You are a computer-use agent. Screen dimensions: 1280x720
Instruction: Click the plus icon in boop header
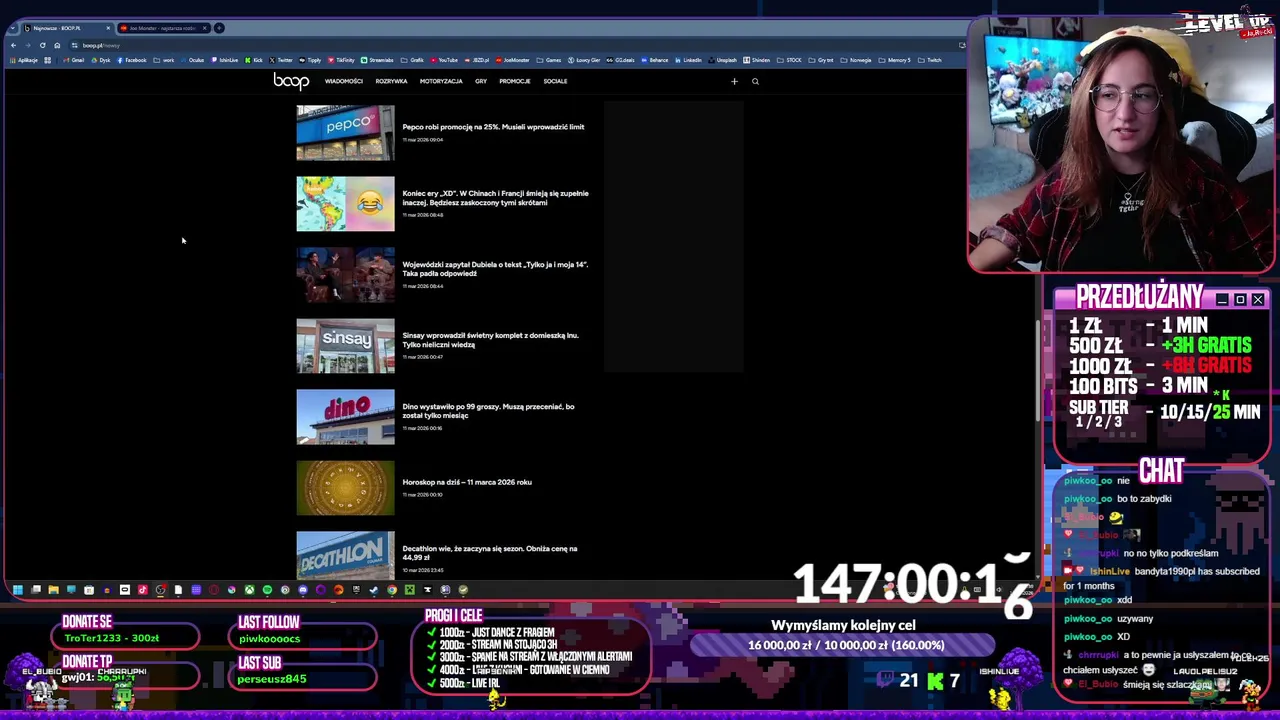click(x=734, y=82)
